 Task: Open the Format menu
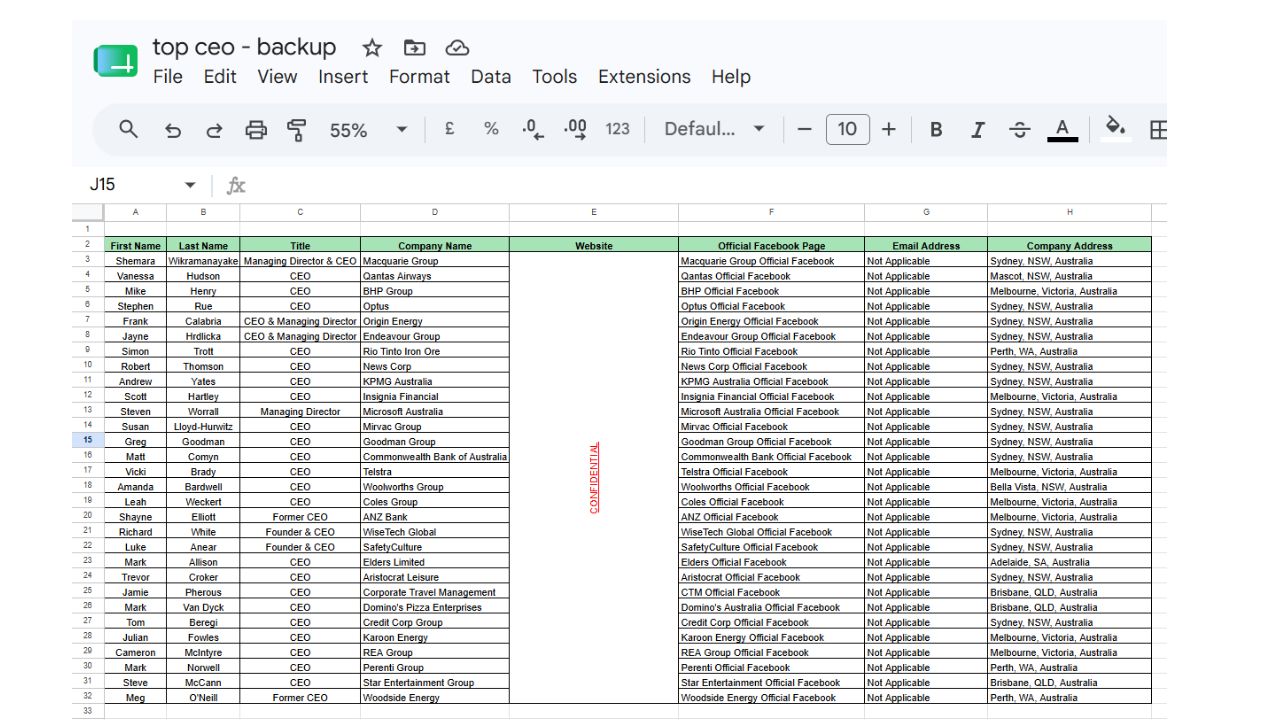pos(419,77)
